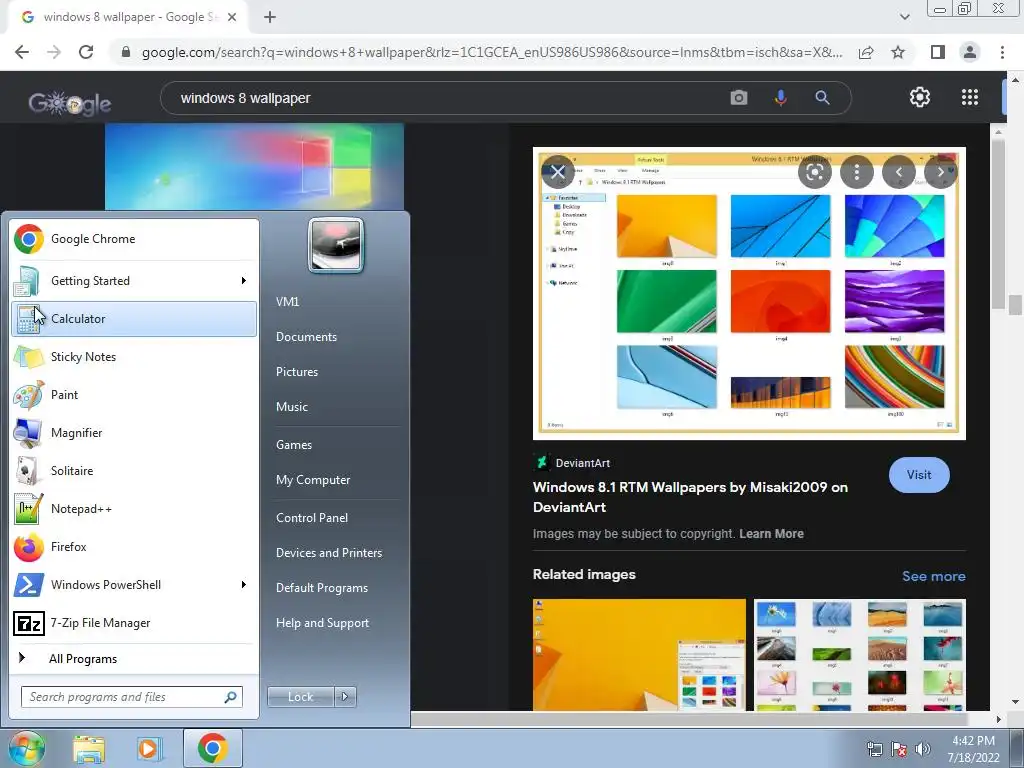Expand Windows PowerShell submenu arrow
Viewport: 1024px width, 768px height.
tap(244, 584)
